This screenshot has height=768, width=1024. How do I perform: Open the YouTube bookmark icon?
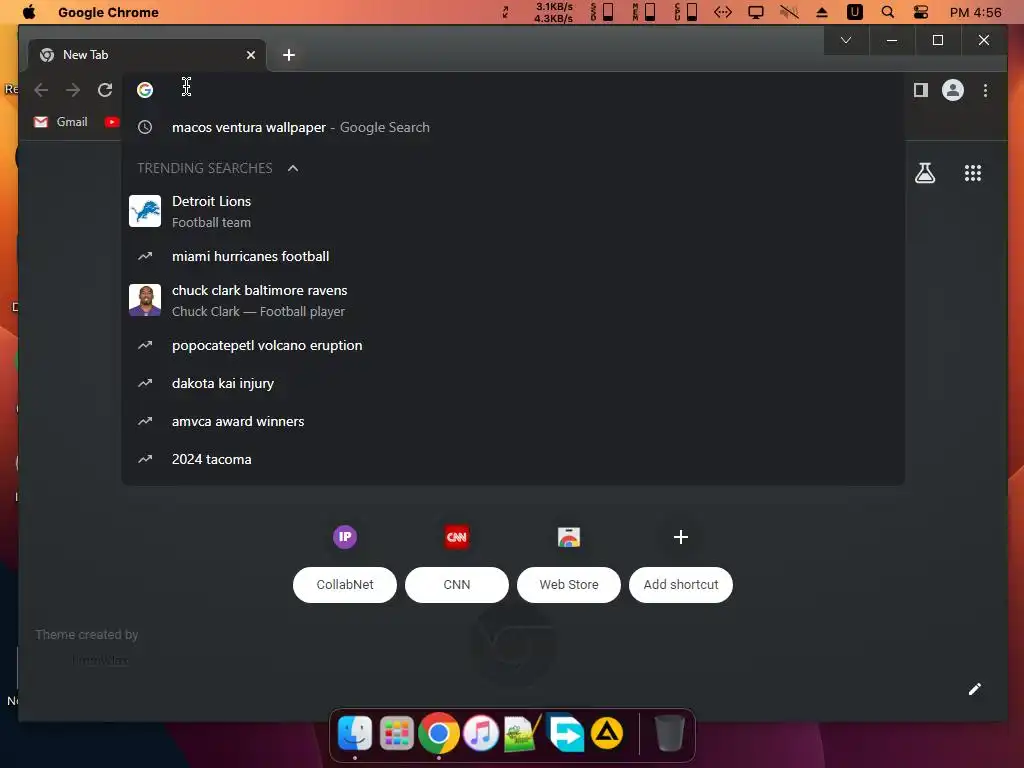[112, 122]
